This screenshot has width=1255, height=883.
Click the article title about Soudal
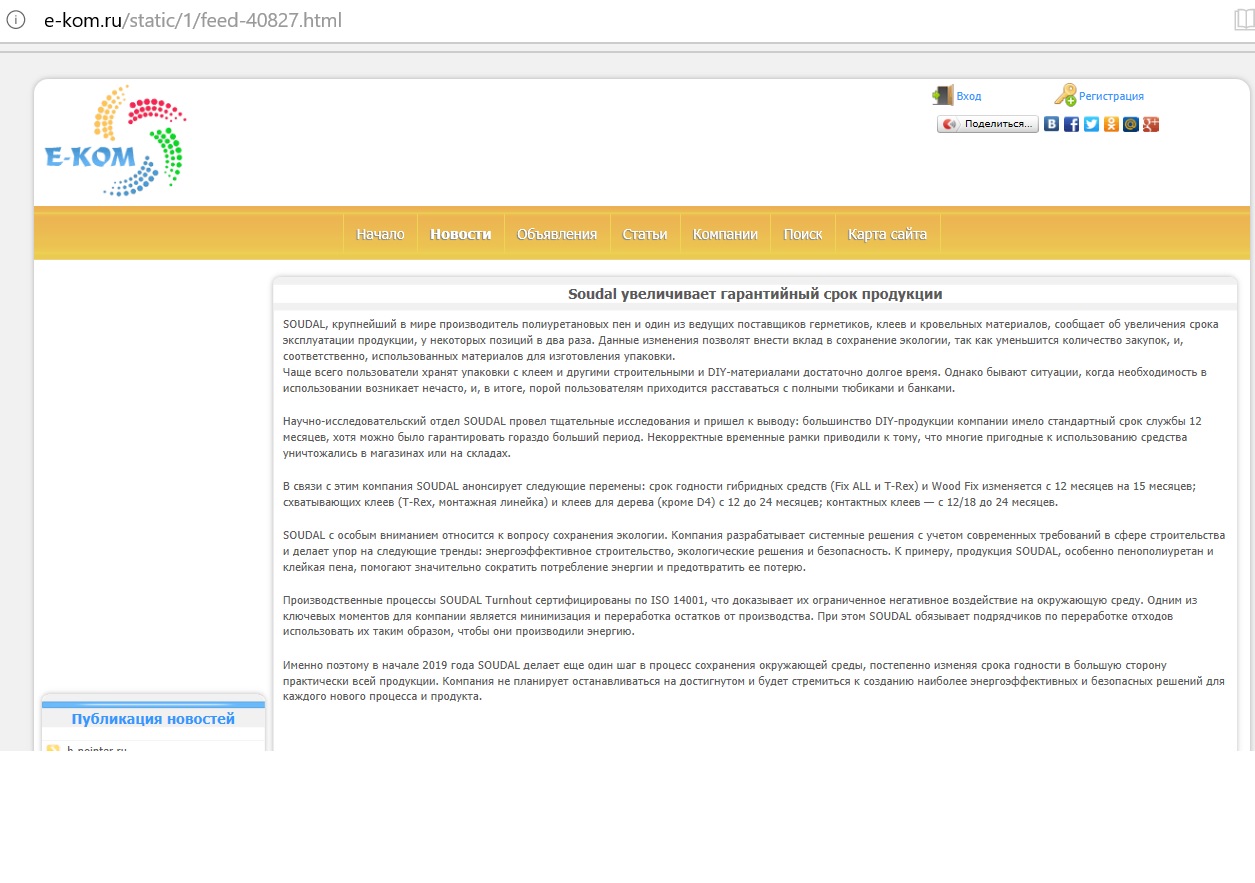point(755,294)
